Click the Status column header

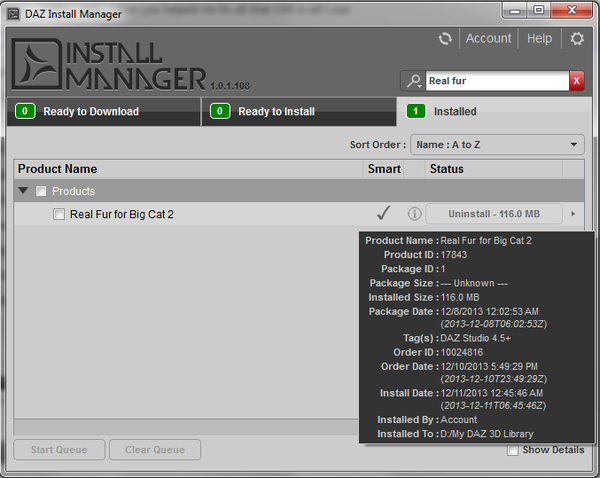coord(494,169)
